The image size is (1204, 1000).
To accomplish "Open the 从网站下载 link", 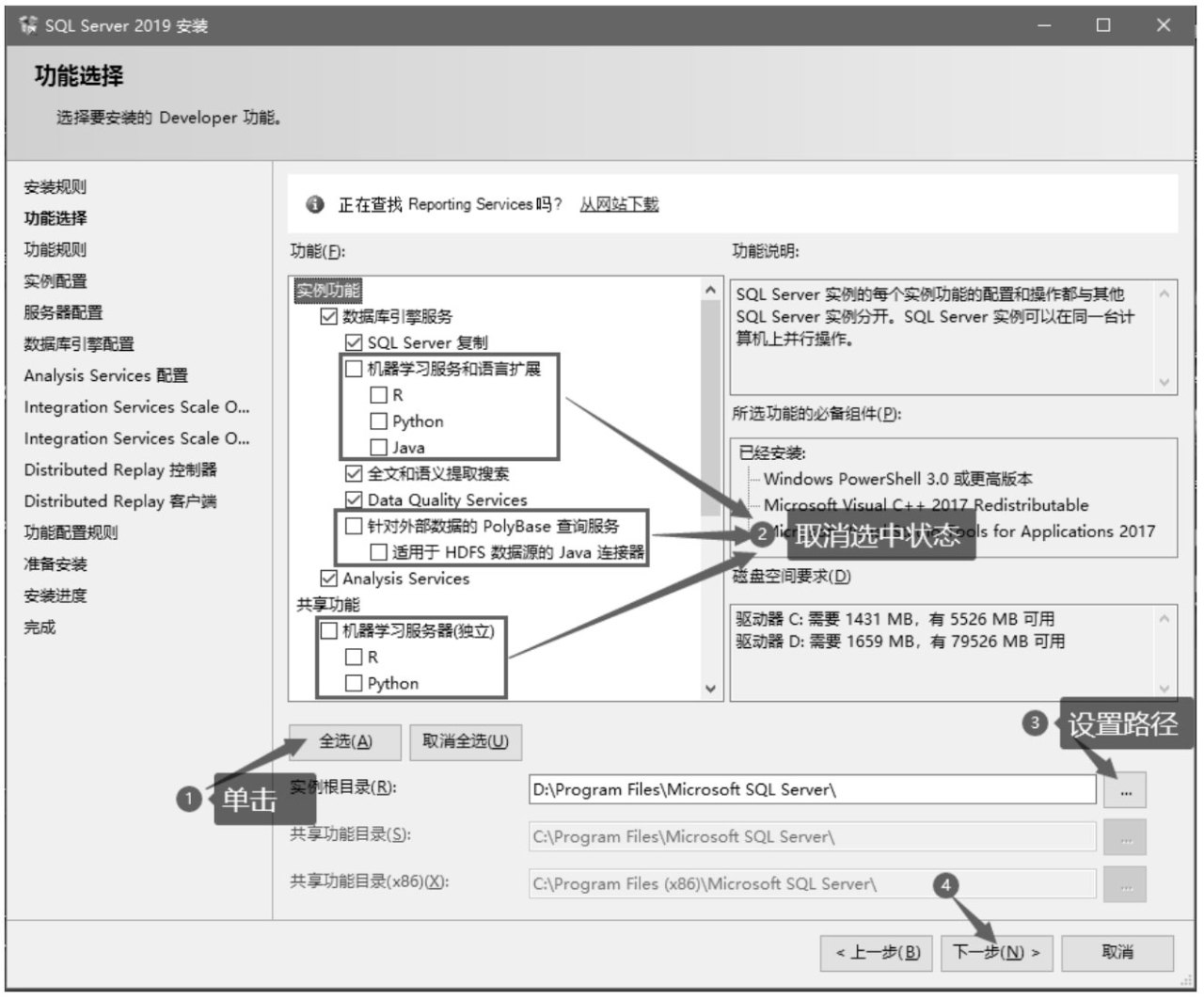I will pos(619,204).
